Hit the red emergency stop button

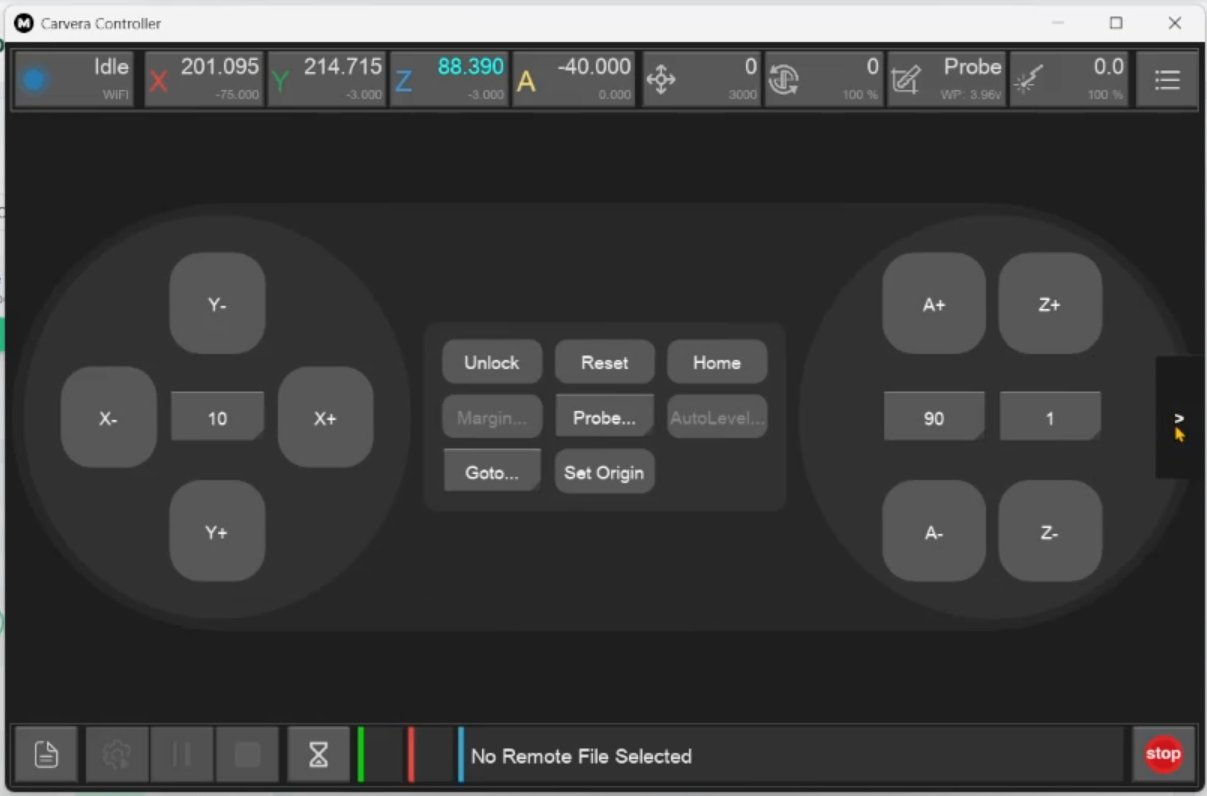pyautogui.click(x=1163, y=754)
